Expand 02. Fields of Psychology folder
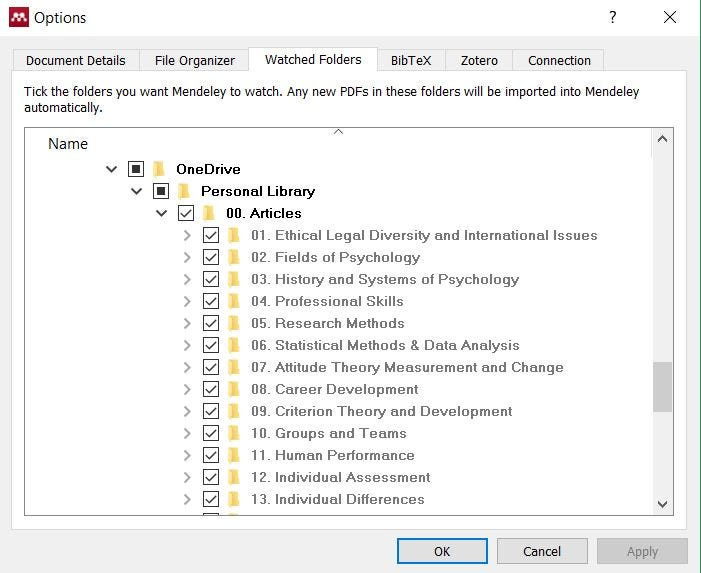 187,257
